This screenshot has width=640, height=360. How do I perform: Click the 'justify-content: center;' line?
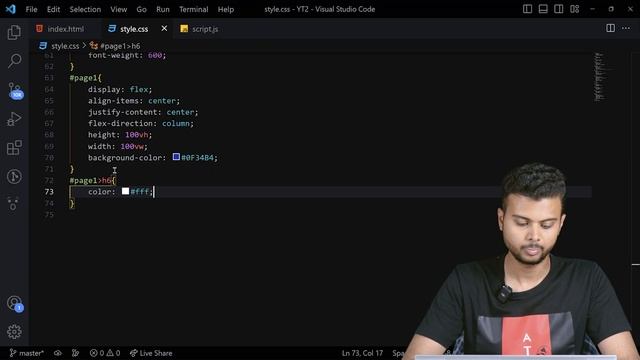[143, 112]
